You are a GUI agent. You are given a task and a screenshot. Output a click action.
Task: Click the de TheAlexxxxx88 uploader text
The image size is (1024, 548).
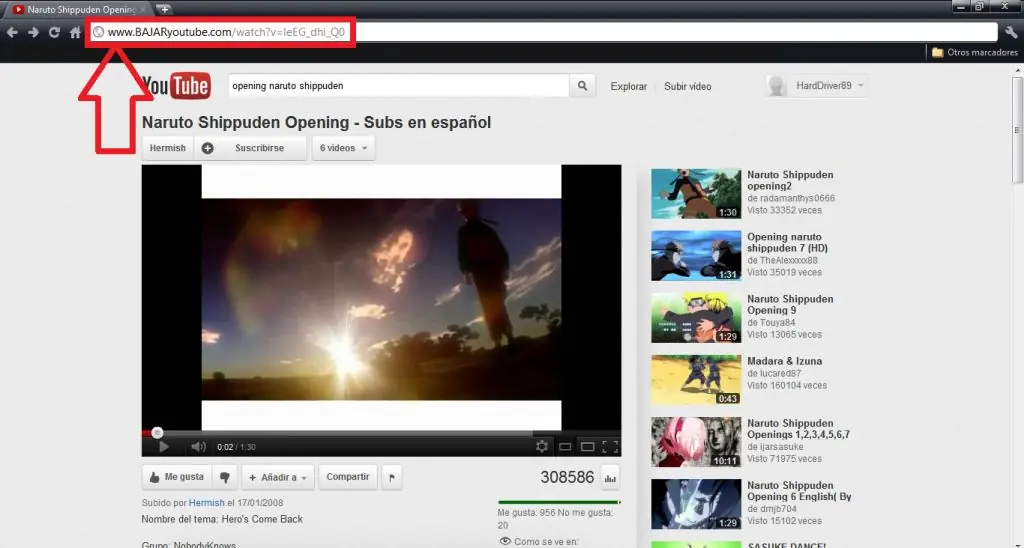pos(782,260)
